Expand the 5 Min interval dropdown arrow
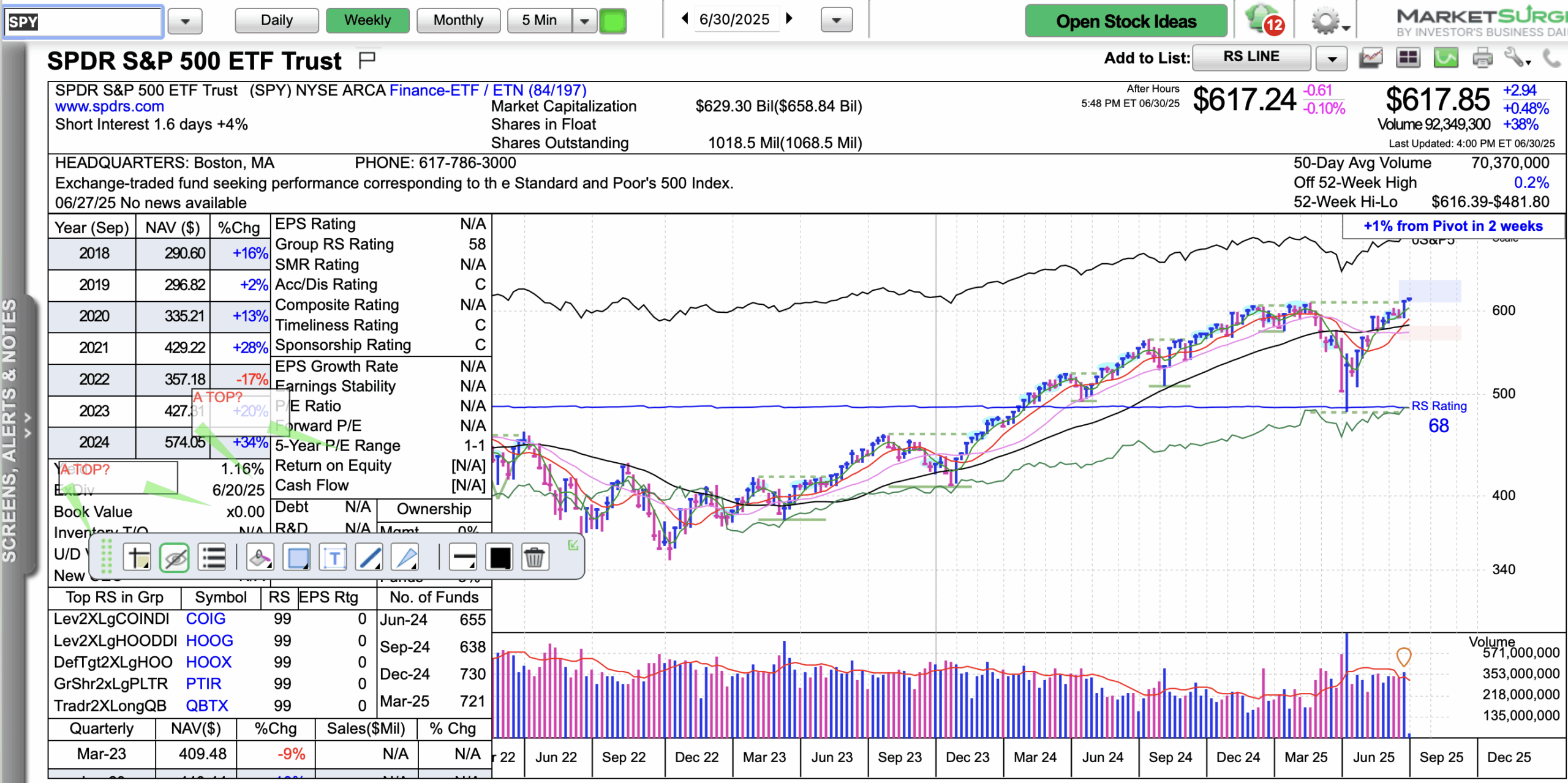The width and height of the screenshot is (1568, 783). [x=585, y=21]
